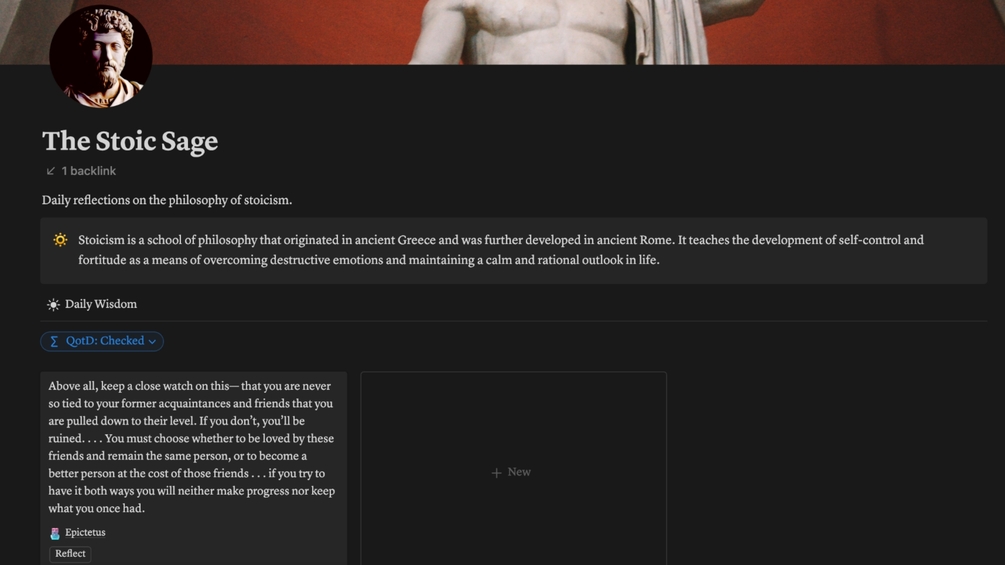Expand the chevron on QotD filter

tap(153, 342)
